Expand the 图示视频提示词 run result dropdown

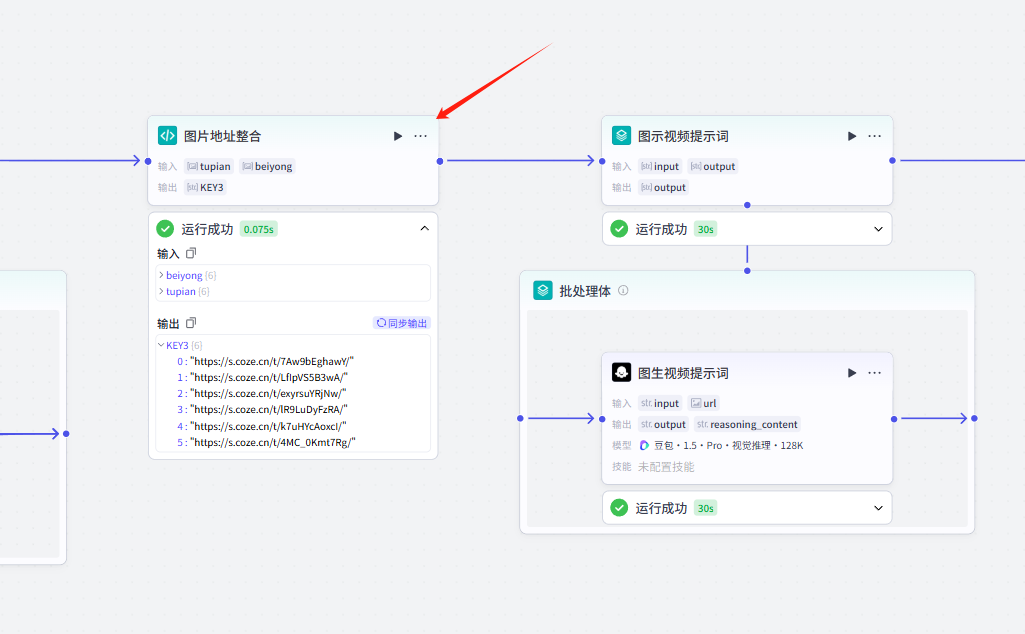pyautogui.click(x=878, y=229)
